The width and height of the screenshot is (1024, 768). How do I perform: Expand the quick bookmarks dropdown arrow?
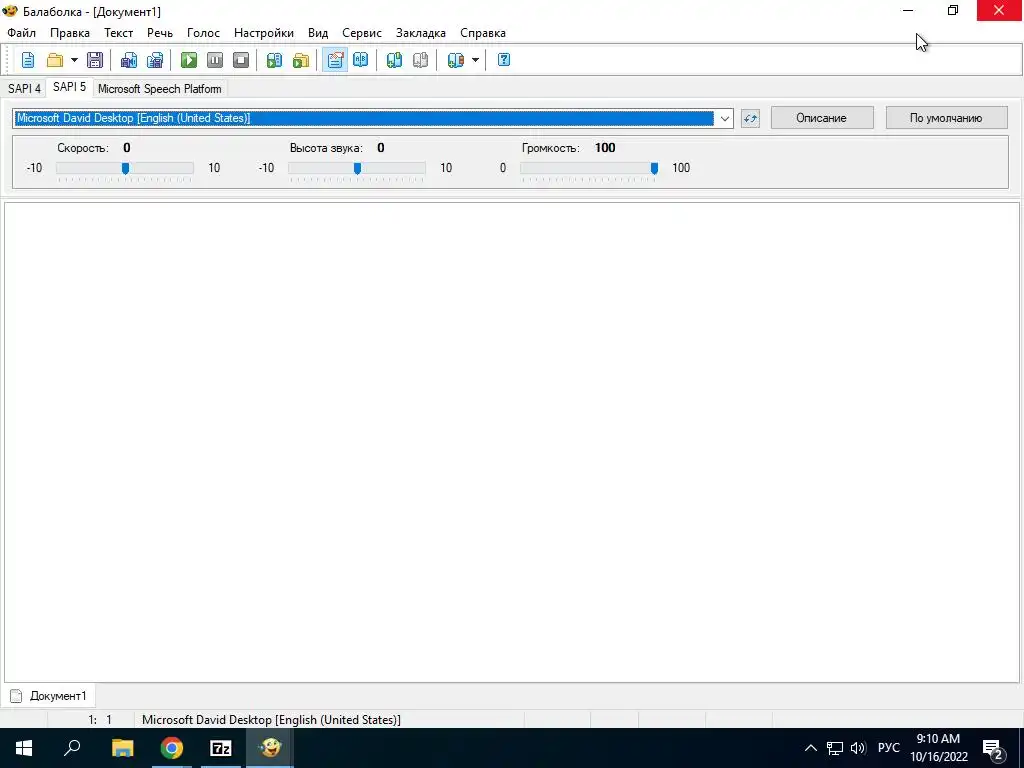[475, 60]
